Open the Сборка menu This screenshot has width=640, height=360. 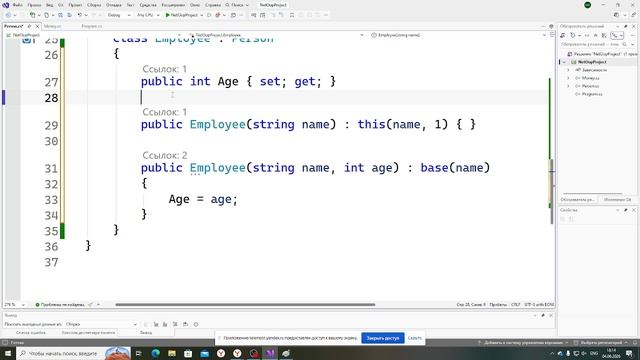pyautogui.click(x=94, y=5)
